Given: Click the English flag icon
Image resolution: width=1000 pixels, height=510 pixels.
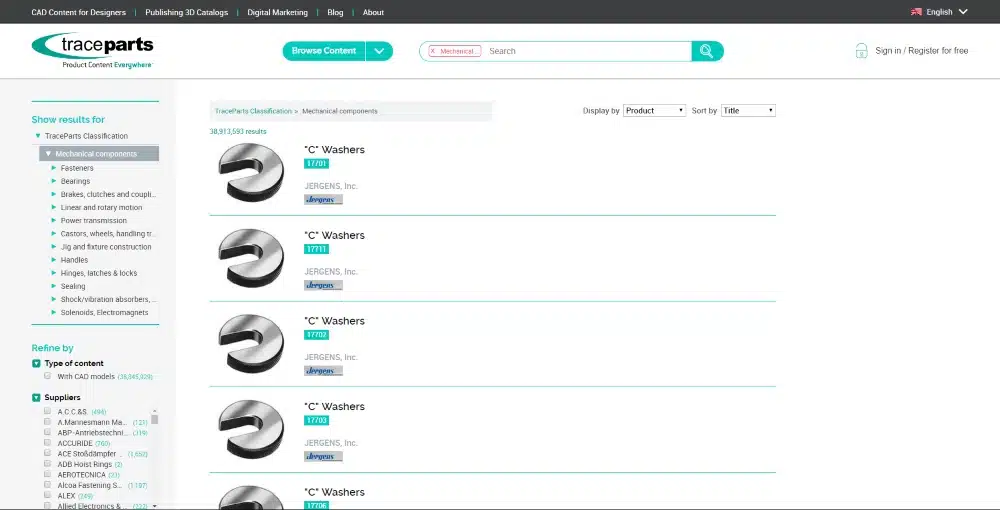Looking at the screenshot, I should click(916, 11).
